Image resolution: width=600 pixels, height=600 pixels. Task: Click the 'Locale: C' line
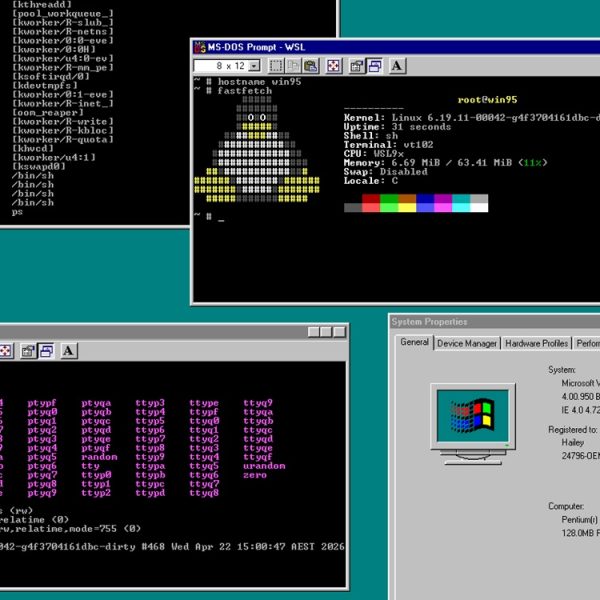point(370,181)
